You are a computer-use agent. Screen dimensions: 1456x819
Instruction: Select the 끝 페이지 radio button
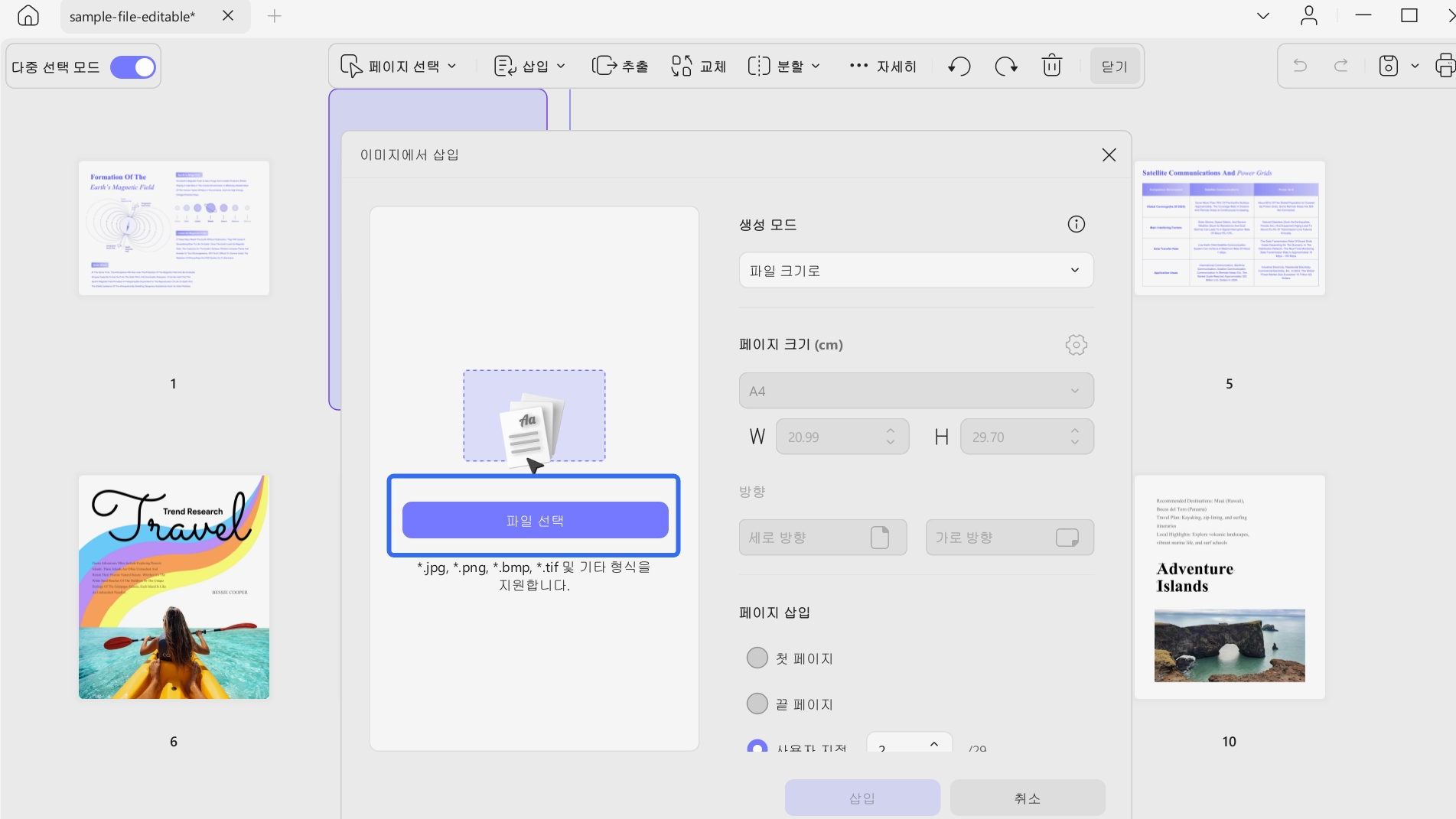757,704
